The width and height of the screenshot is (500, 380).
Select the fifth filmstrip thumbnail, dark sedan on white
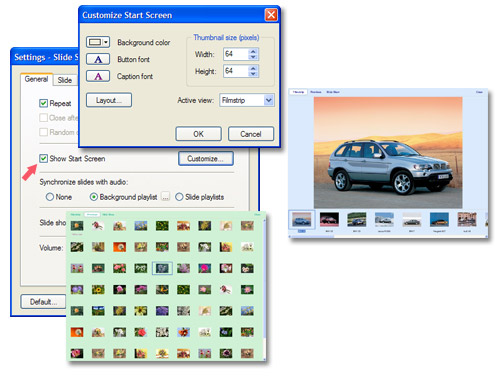[412, 220]
